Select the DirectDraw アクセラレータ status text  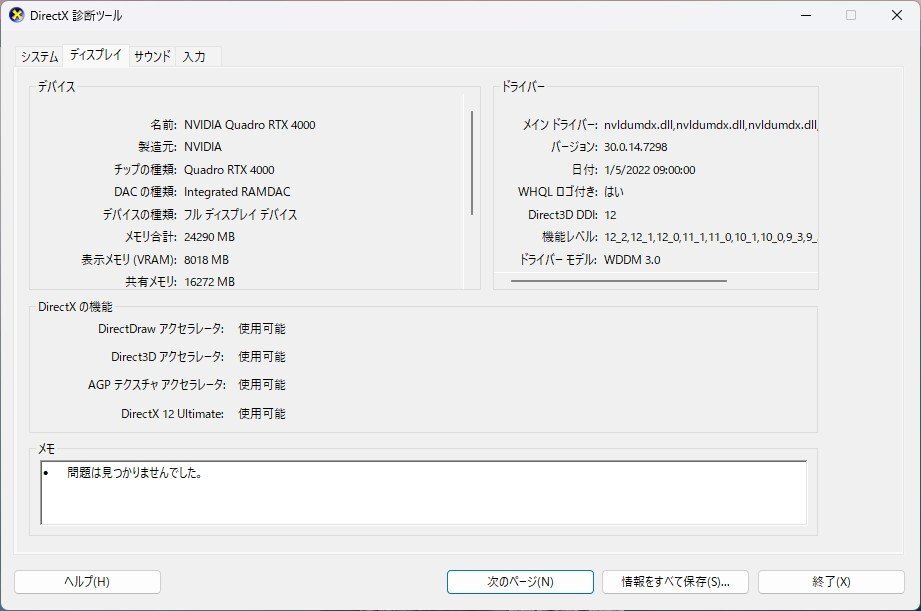[x=262, y=328]
